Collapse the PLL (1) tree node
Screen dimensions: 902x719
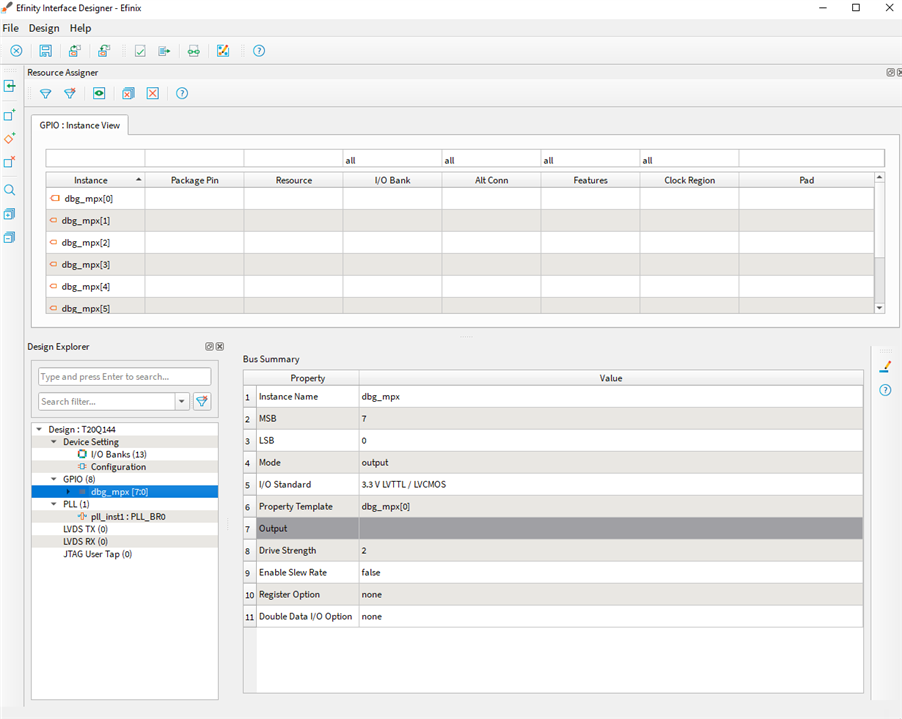point(54,504)
